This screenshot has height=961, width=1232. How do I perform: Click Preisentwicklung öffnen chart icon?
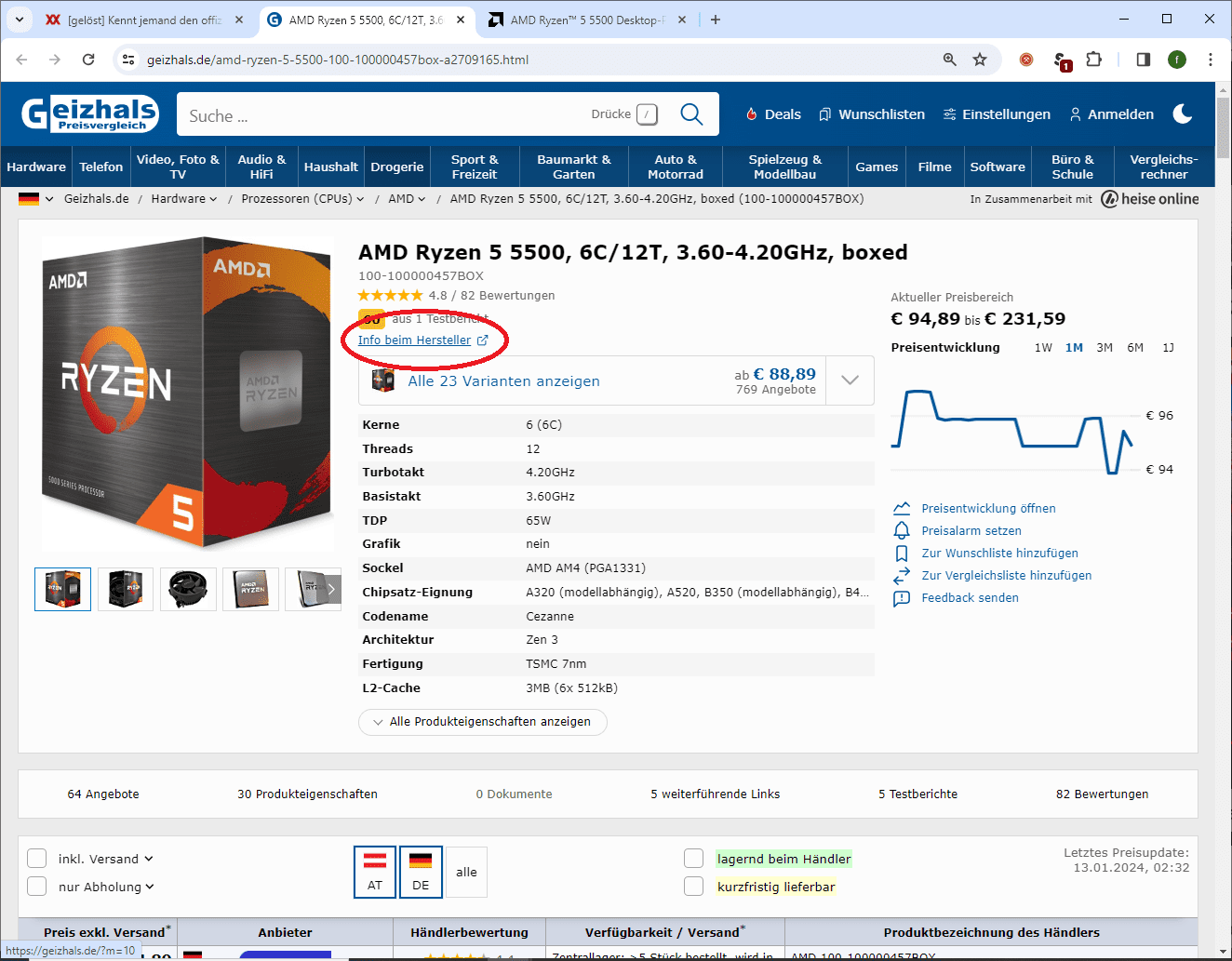pos(902,508)
